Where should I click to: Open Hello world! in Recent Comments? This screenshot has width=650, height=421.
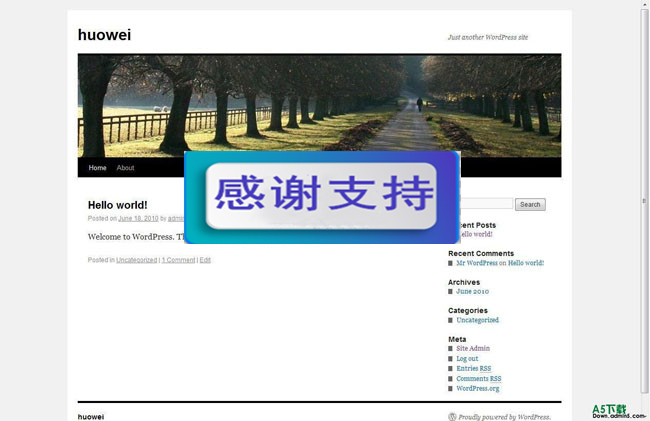(526, 263)
